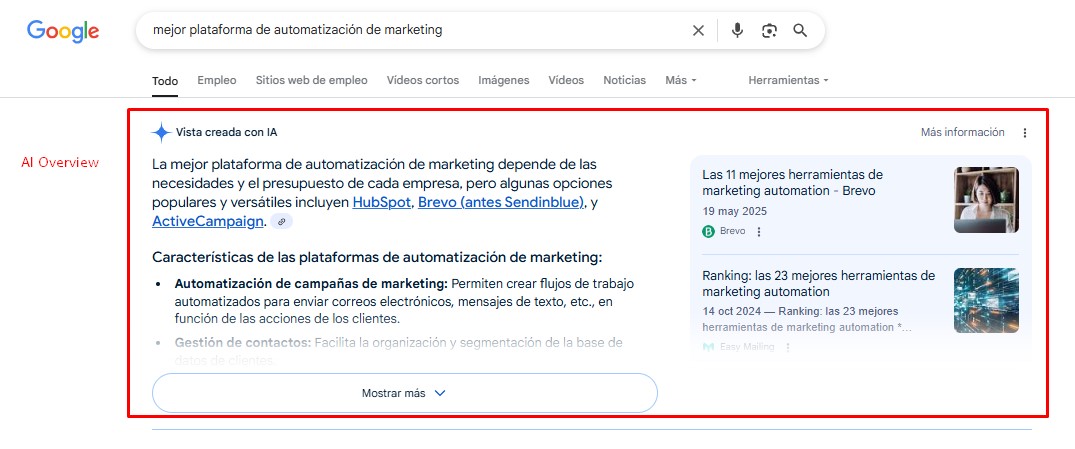Open the woman-with-laptop Brevo thumbnail
Screen dimensions: 1075x449
click(986, 200)
